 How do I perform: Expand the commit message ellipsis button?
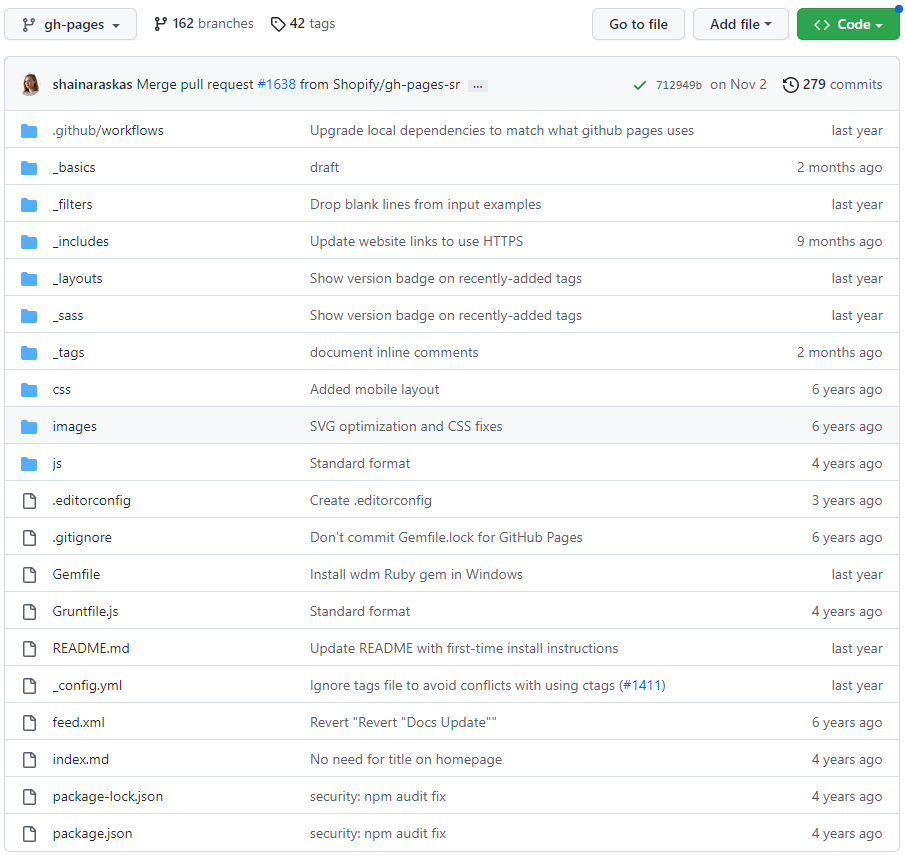[478, 85]
